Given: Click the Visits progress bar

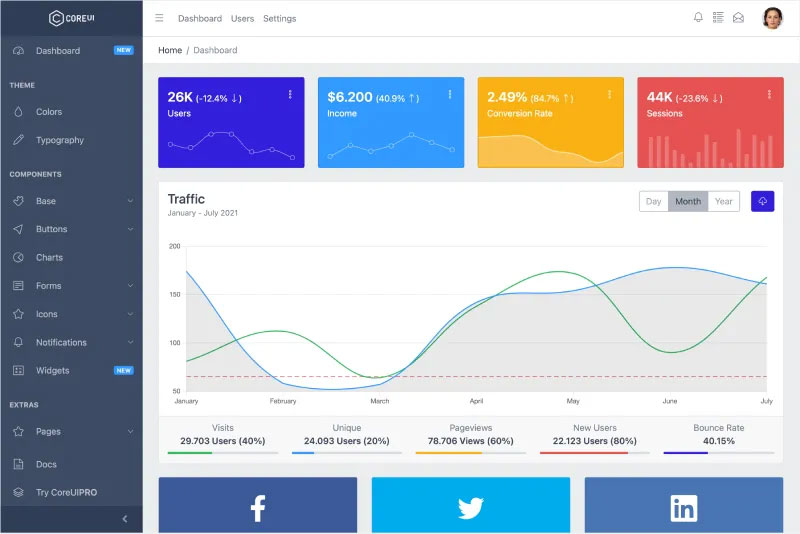Looking at the screenshot, I should pos(223,453).
